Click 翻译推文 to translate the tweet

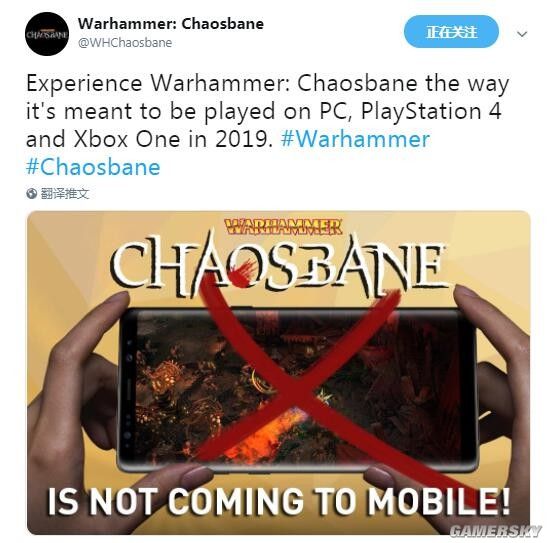click(x=65, y=193)
